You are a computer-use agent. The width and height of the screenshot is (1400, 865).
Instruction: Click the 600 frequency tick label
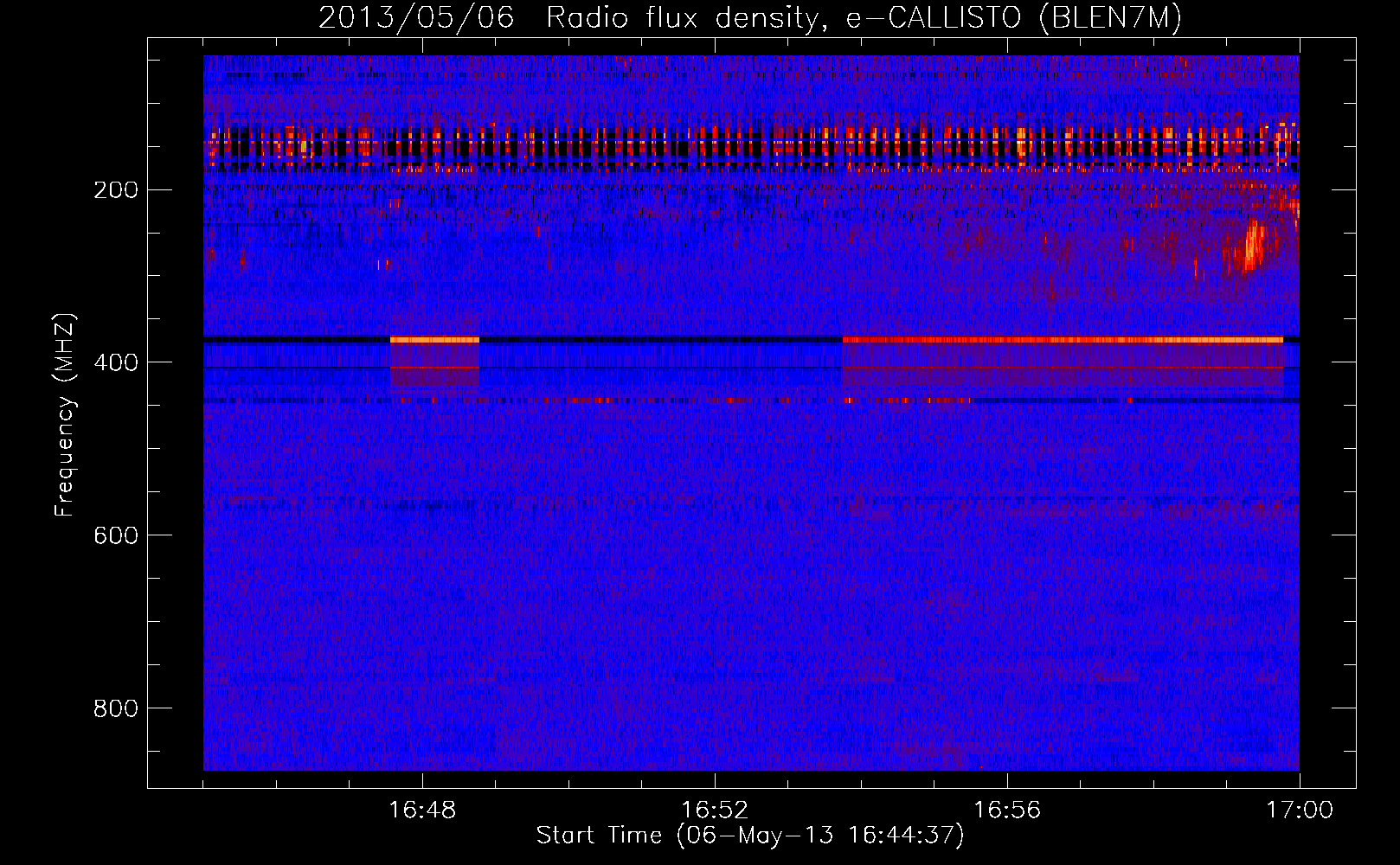(116, 536)
